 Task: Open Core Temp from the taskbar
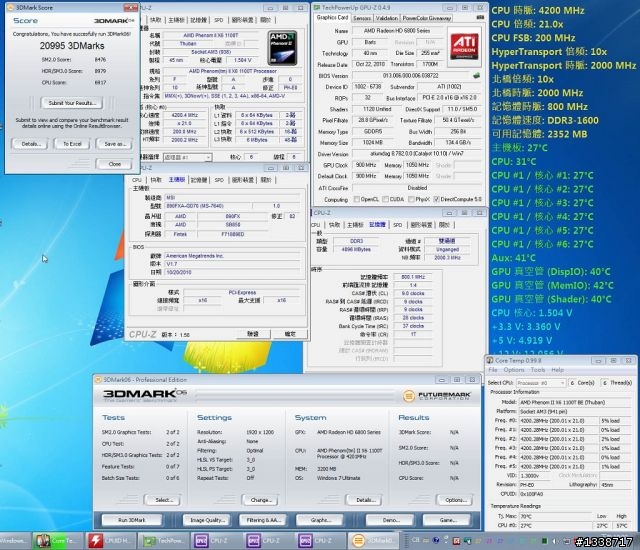pyautogui.click(x=58, y=541)
